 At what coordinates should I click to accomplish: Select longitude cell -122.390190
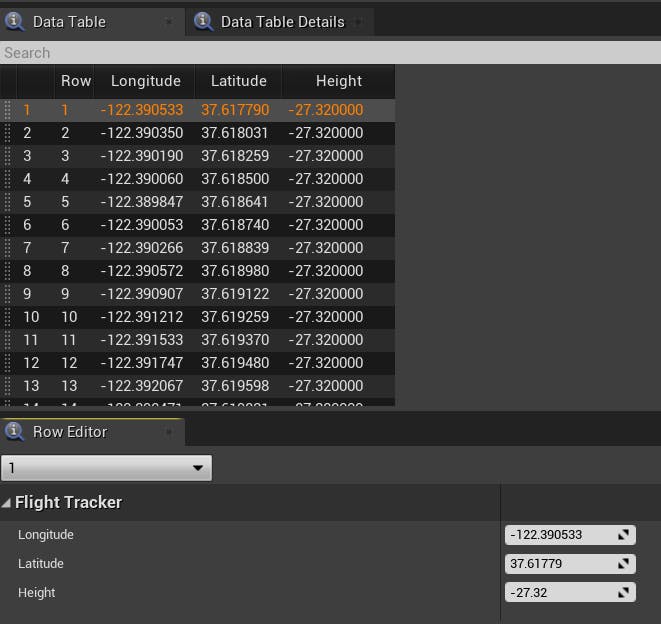click(142, 156)
